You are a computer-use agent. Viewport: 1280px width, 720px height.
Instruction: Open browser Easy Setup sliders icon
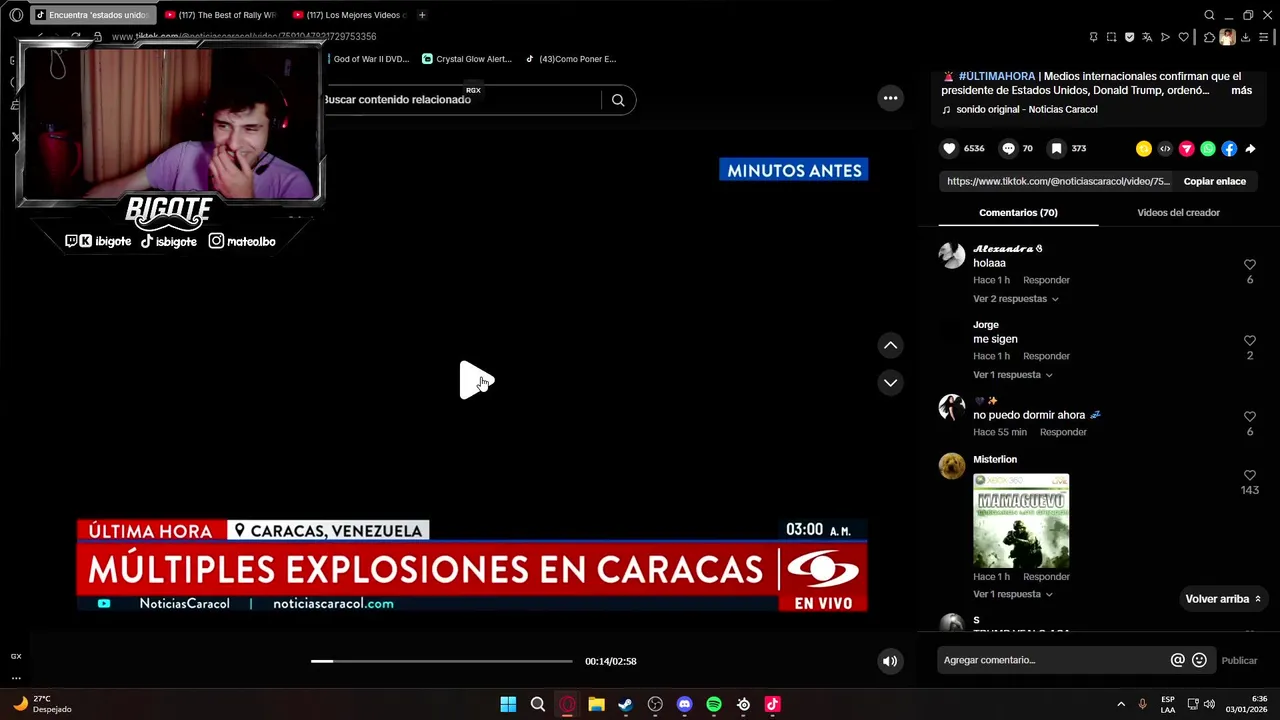pos(1263,37)
